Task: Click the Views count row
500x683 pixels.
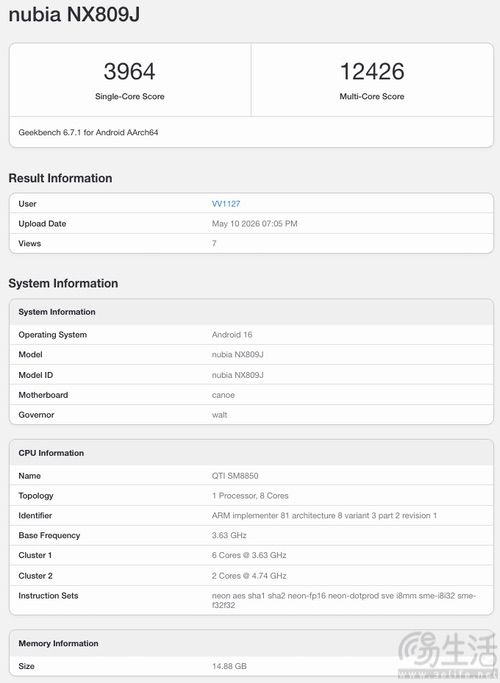Action: point(251,243)
